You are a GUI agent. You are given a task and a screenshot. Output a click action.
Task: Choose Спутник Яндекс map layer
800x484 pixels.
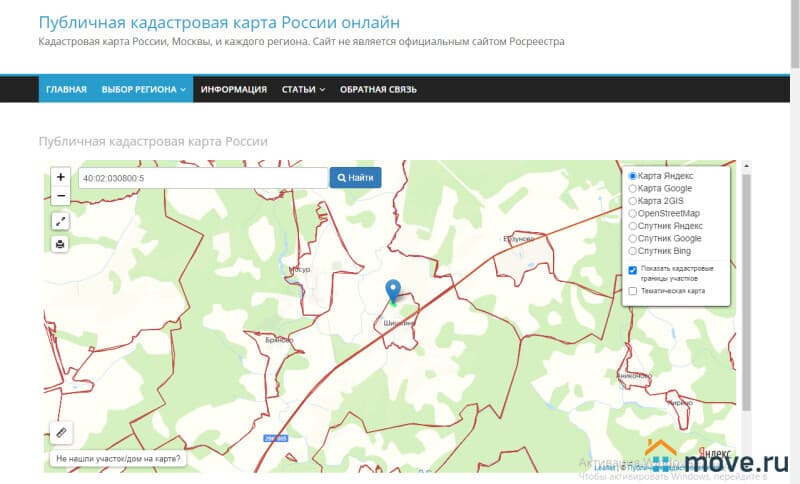tap(632, 226)
